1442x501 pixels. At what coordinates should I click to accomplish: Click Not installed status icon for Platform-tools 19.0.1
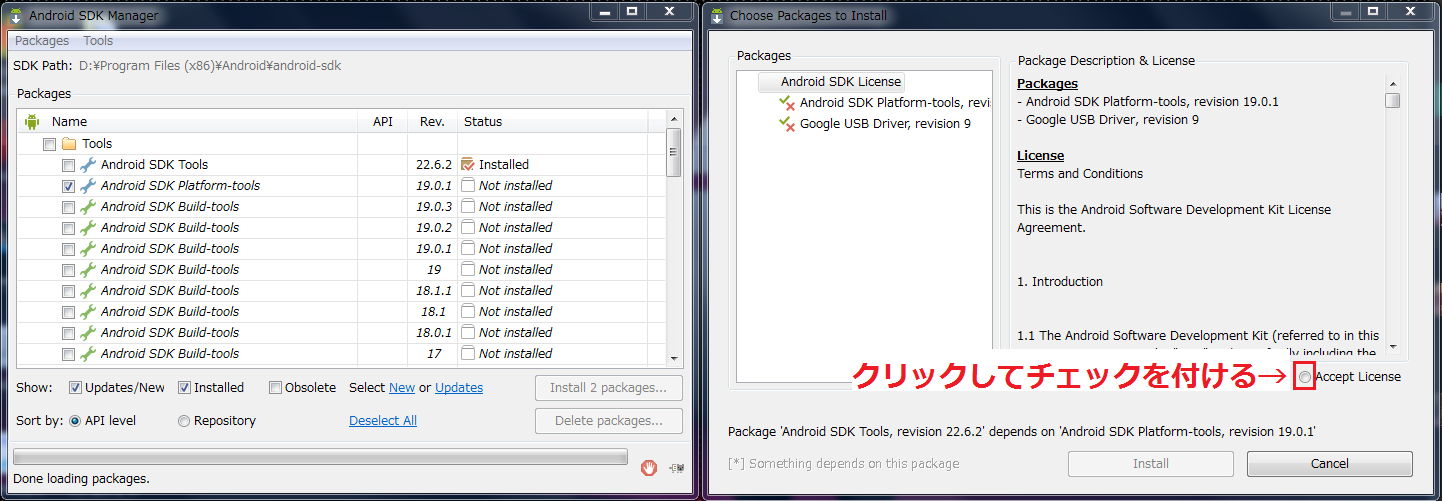tap(467, 186)
